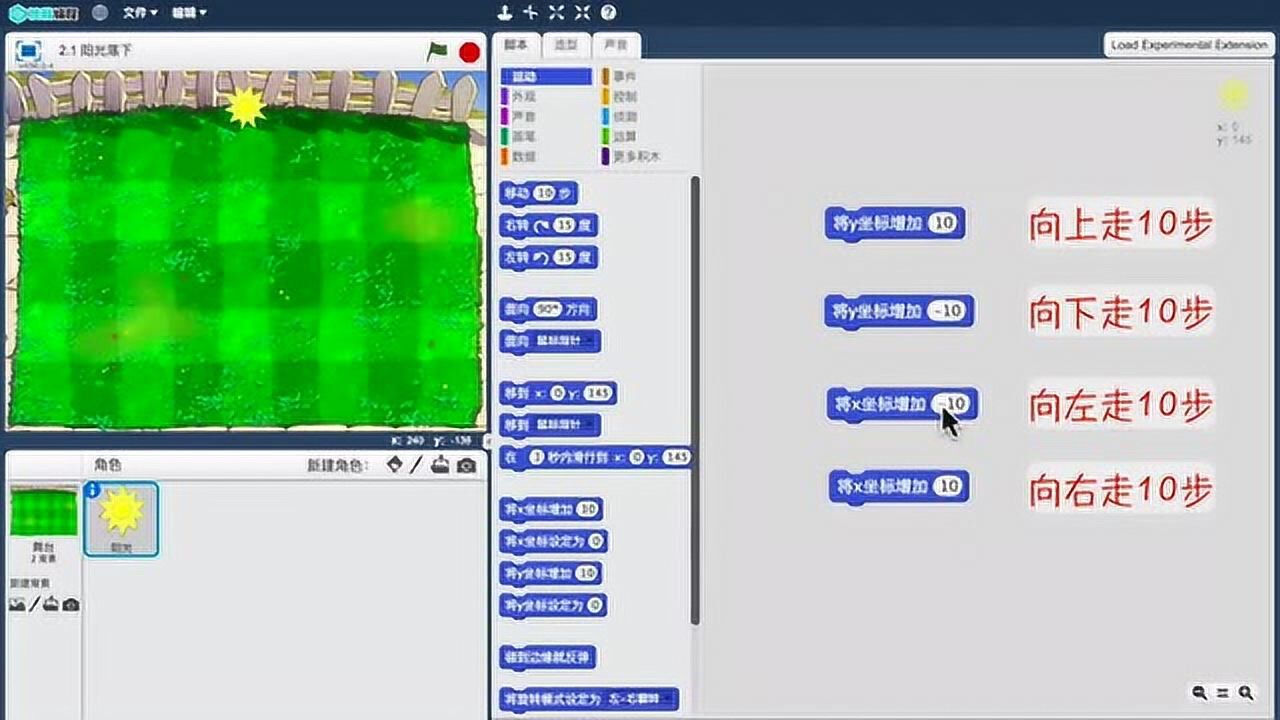Click 右转 15 度 palette block

click(548, 225)
